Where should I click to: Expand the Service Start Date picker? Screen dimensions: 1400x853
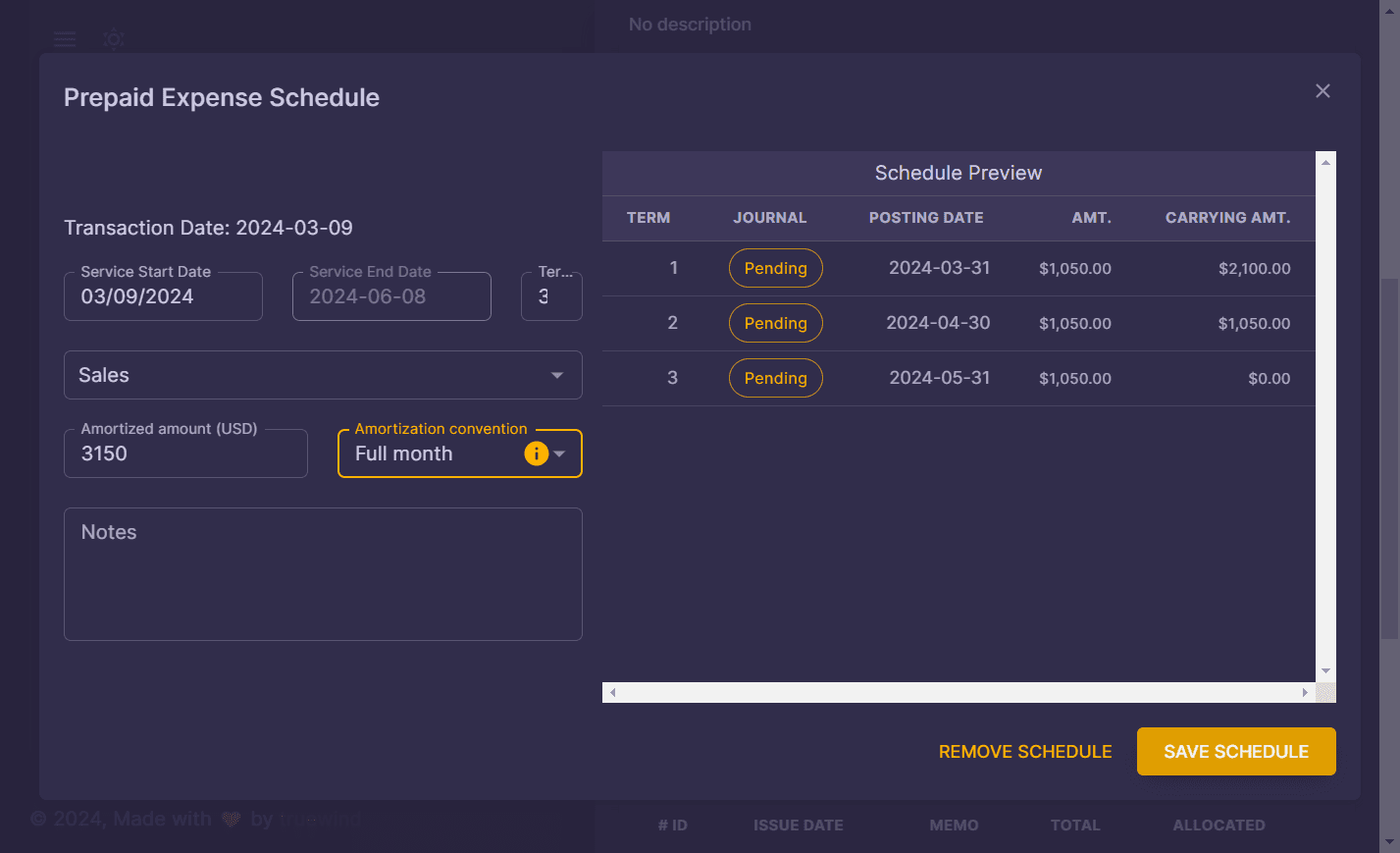click(x=163, y=295)
